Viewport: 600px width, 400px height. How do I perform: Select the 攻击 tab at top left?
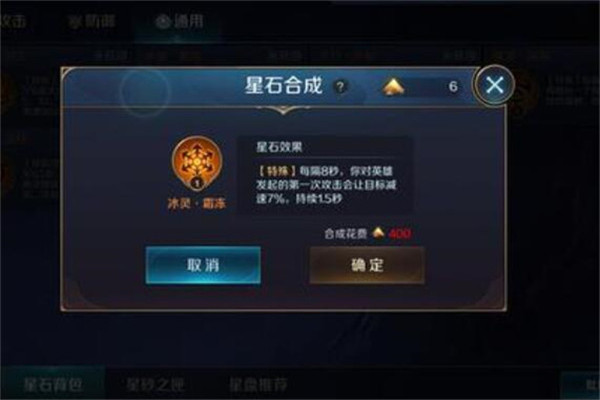click(x=13, y=21)
